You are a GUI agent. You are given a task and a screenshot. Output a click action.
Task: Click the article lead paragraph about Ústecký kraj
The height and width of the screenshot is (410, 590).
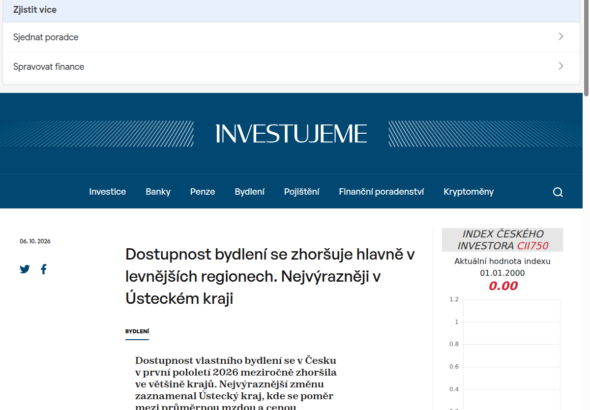click(236, 383)
